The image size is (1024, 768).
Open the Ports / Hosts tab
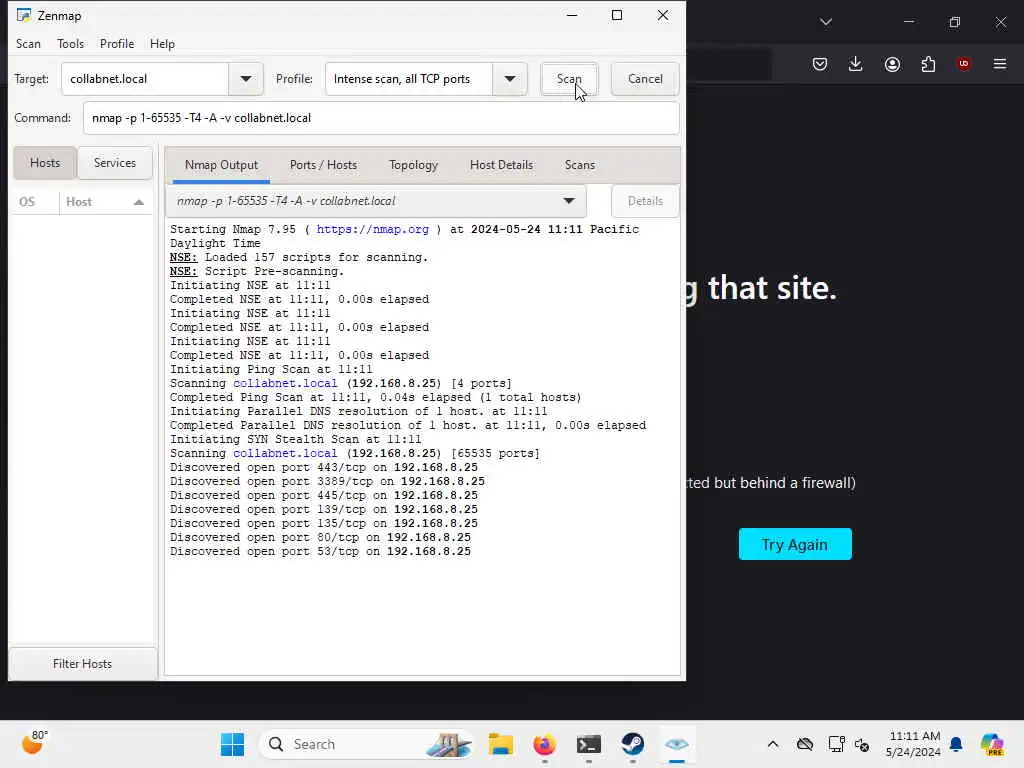[323, 165]
